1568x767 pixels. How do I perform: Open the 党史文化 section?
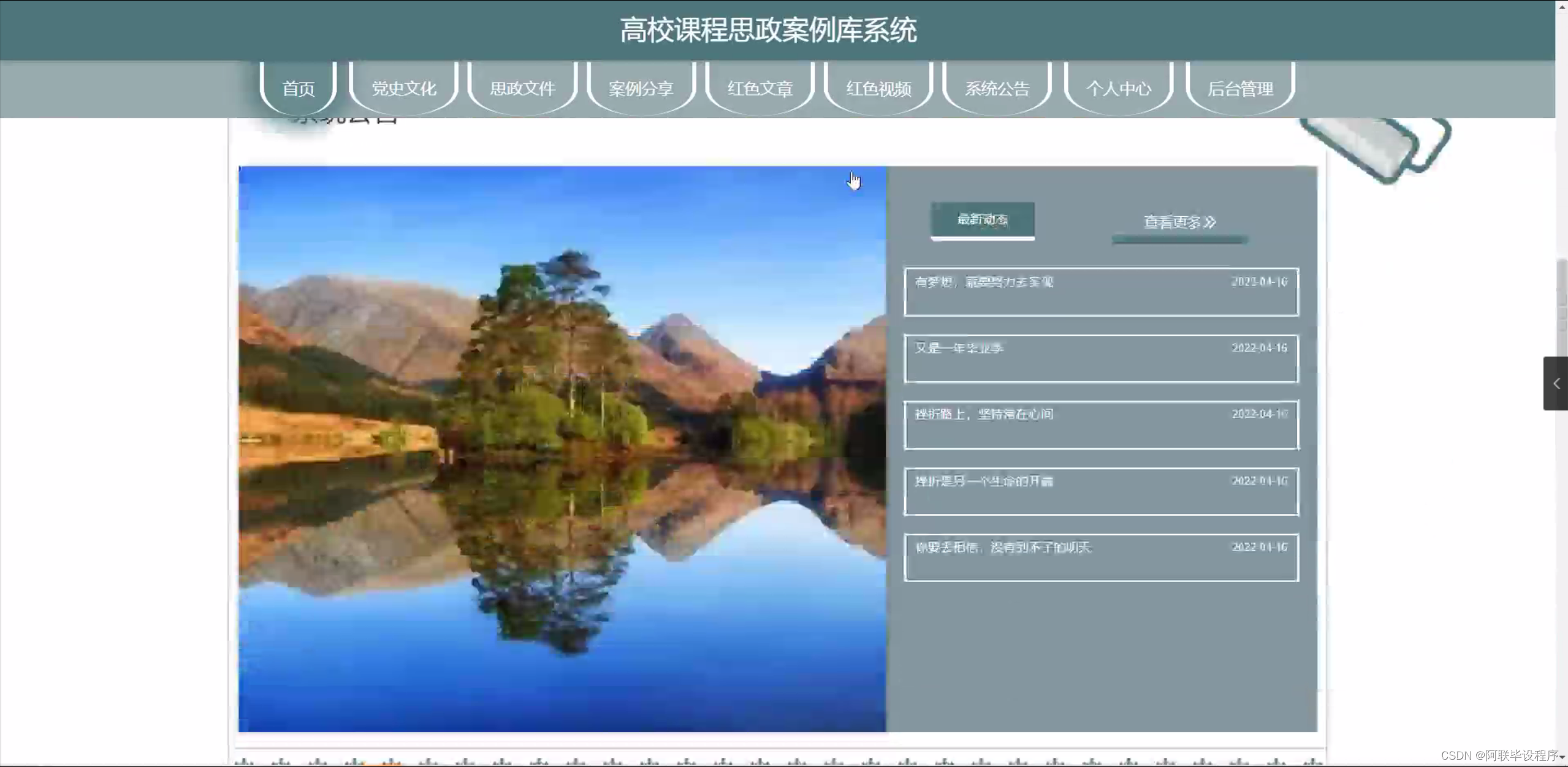pos(403,89)
